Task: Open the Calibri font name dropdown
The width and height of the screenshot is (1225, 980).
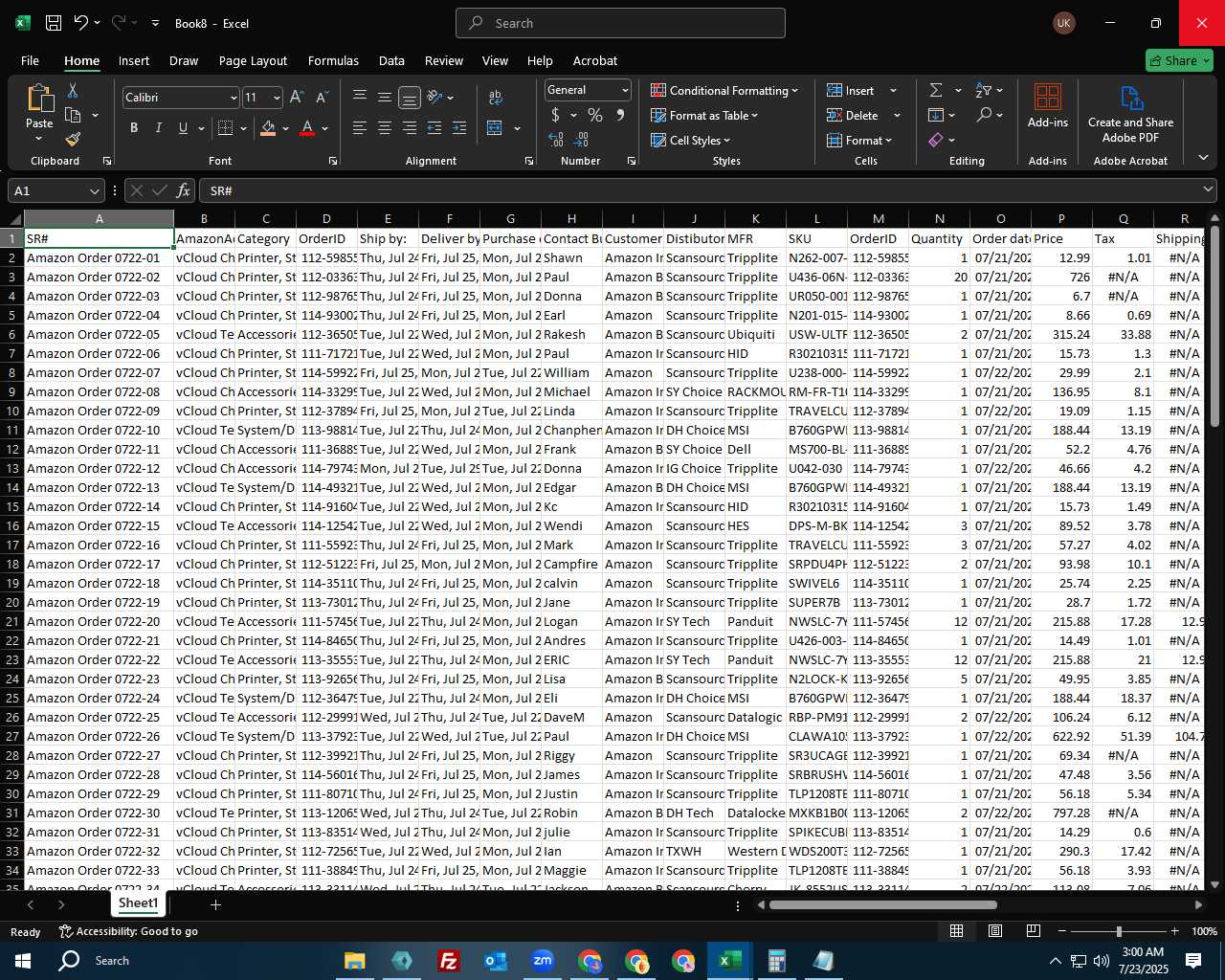Action: click(234, 98)
